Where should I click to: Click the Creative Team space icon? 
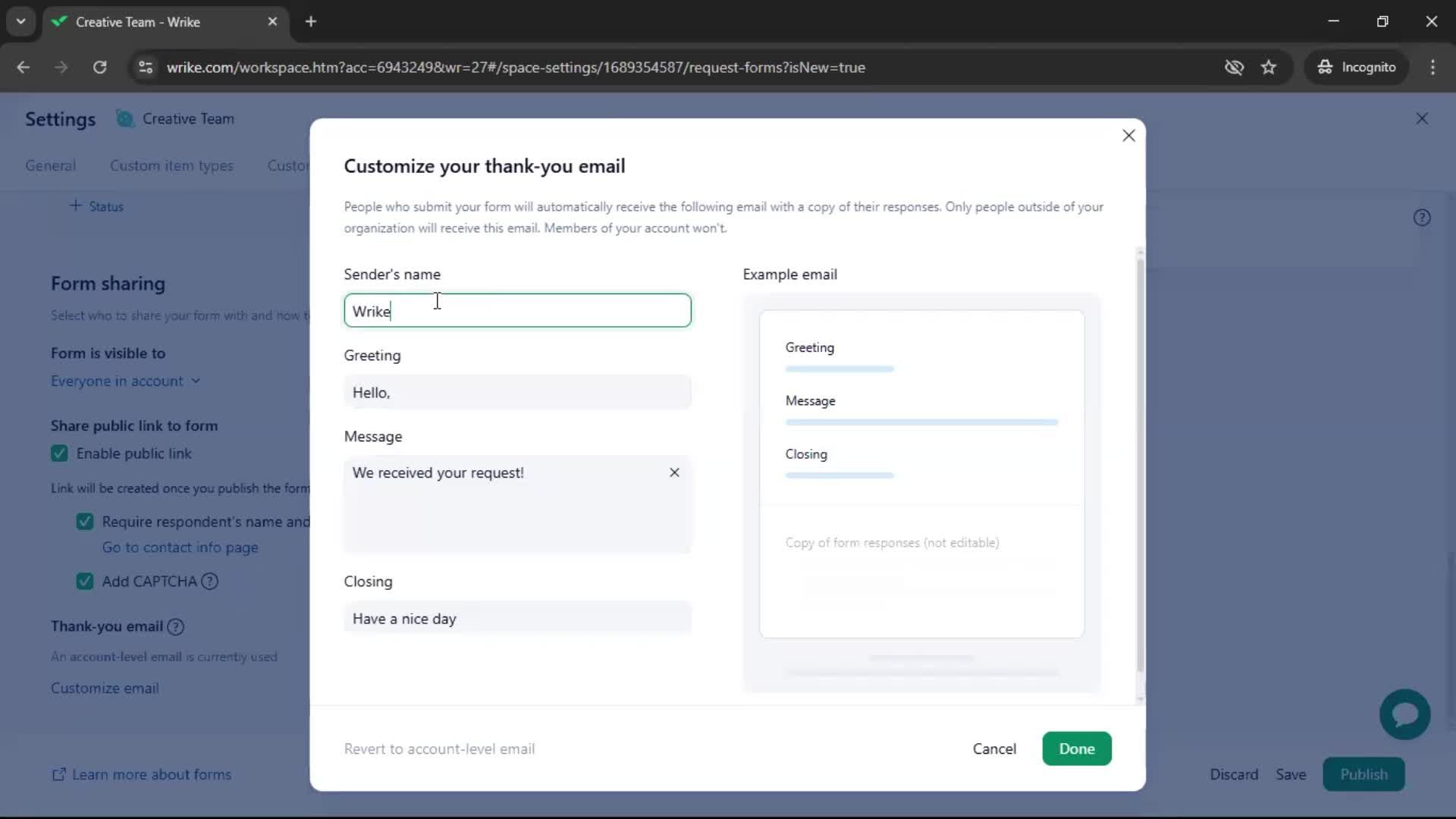click(124, 119)
